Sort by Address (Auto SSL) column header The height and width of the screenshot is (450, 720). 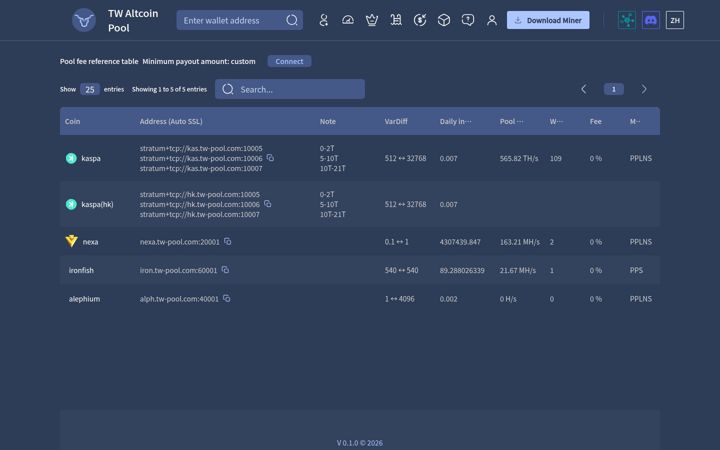coord(171,121)
